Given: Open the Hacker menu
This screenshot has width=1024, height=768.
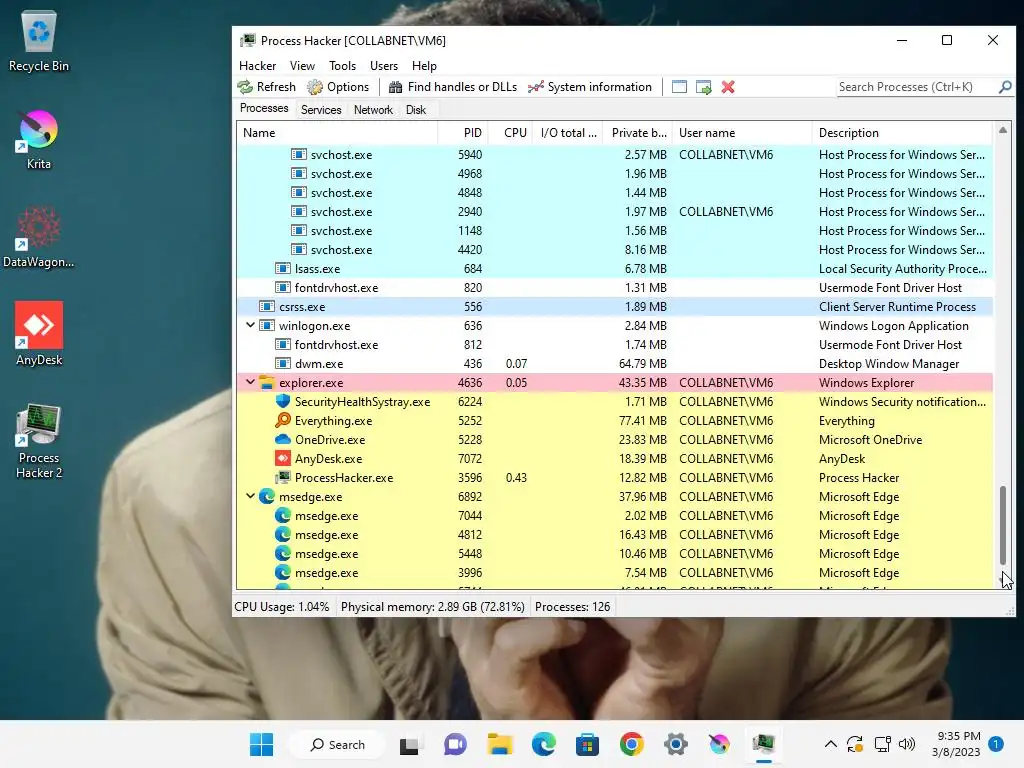Looking at the screenshot, I should [257, 66].
